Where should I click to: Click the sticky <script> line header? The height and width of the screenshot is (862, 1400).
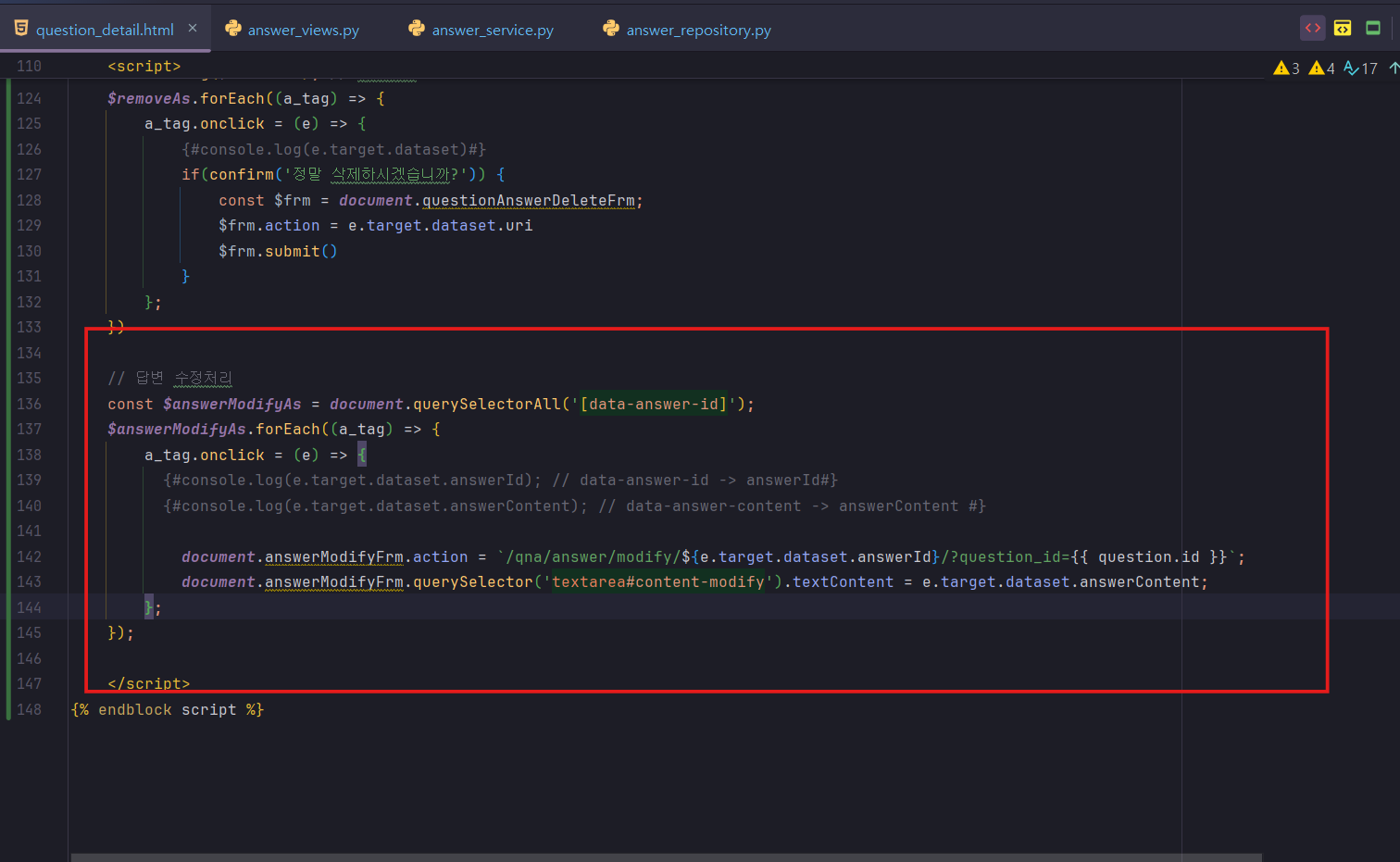pyautogui.click(x=144, y=66)
